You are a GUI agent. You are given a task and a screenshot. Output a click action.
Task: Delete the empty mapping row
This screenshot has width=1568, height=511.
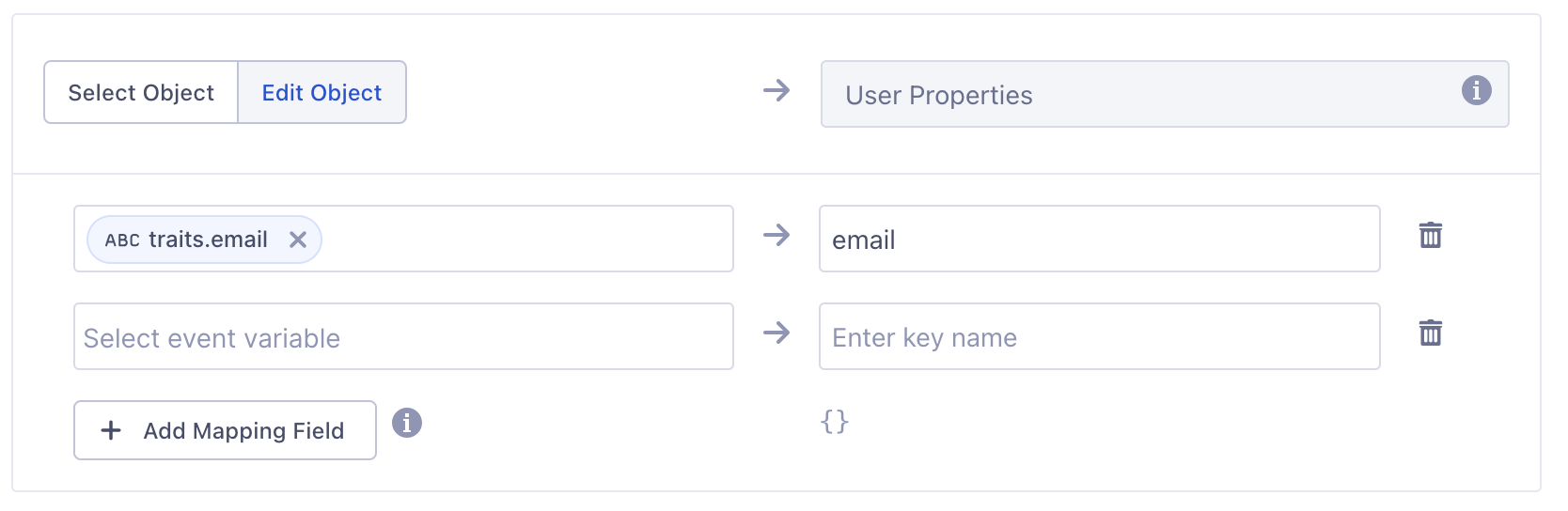coord(1430,333)
